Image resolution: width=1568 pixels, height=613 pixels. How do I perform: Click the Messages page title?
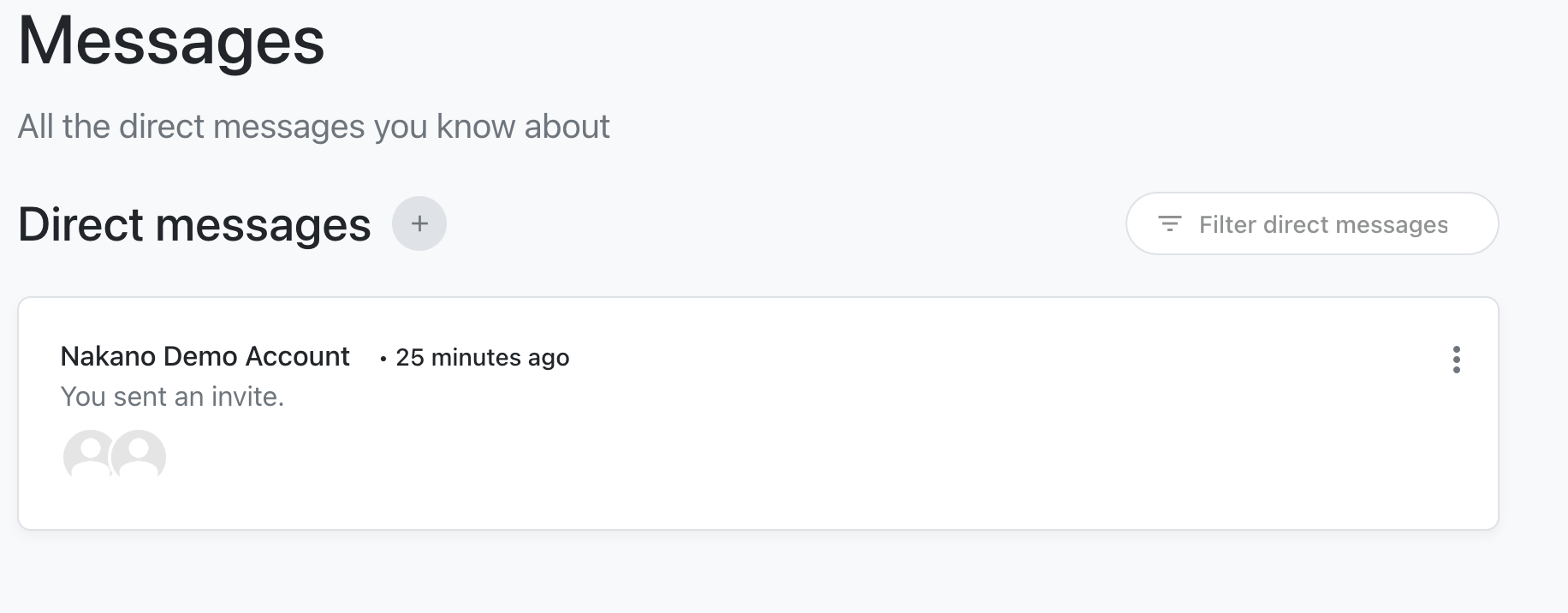tap(171, 41)
